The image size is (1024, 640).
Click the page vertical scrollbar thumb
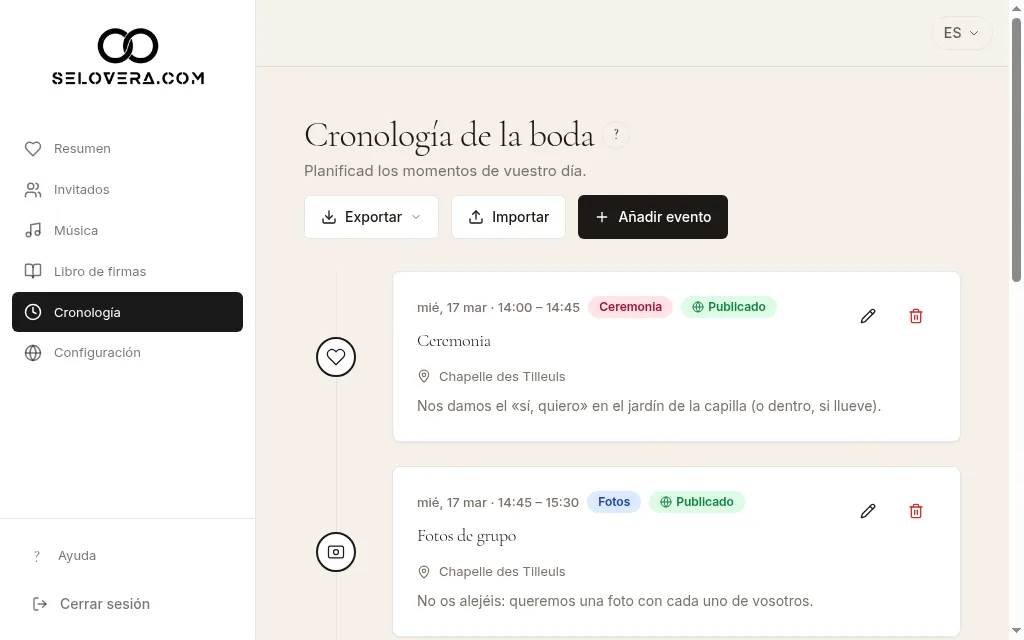[1016, 150]
